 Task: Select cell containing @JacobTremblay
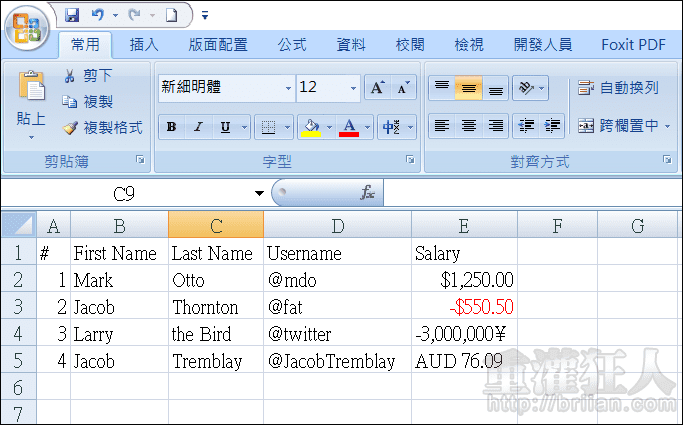pos(337,361)
